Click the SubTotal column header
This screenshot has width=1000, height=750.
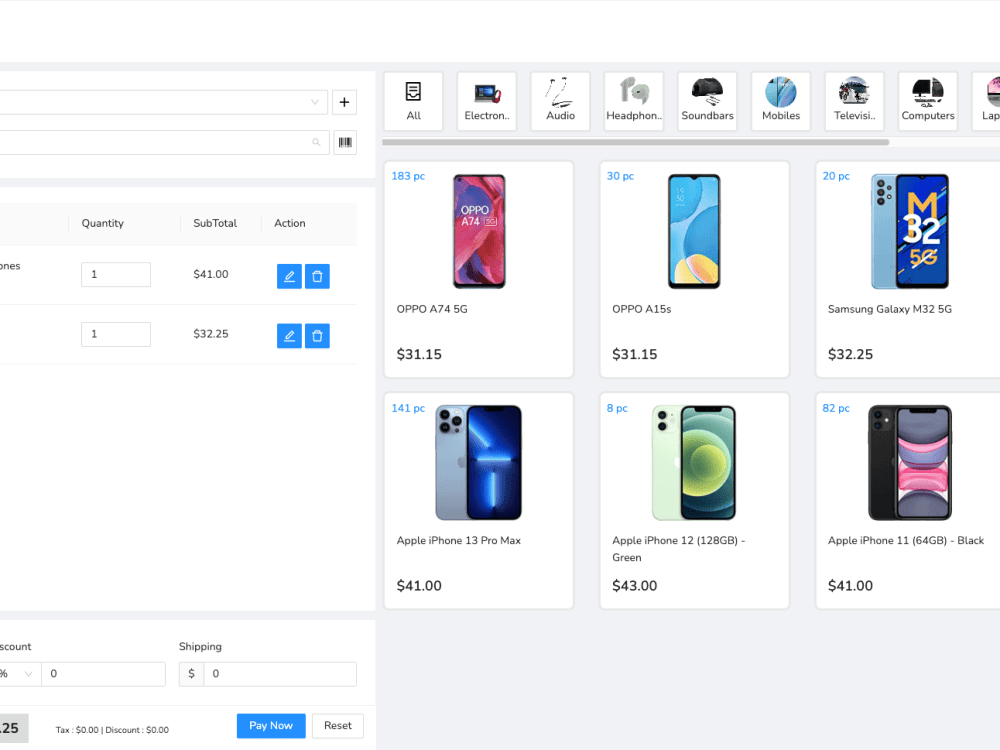tap(215, 223)
